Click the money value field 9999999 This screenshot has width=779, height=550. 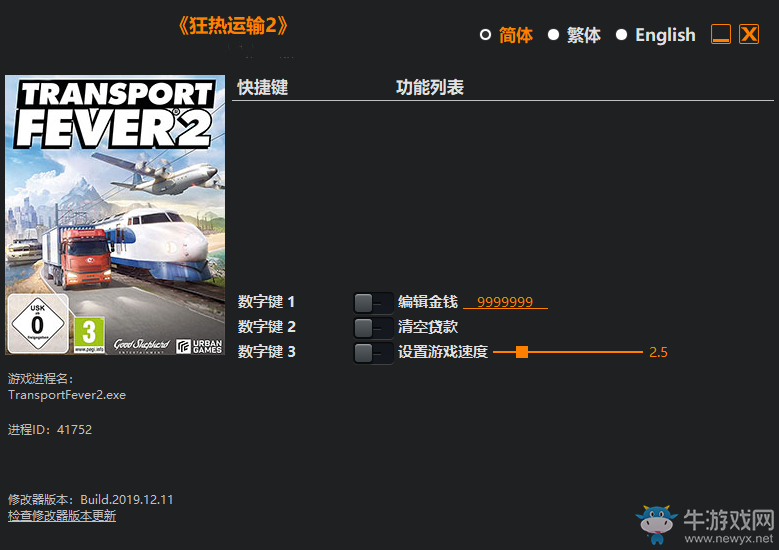(x=505, y=302)
